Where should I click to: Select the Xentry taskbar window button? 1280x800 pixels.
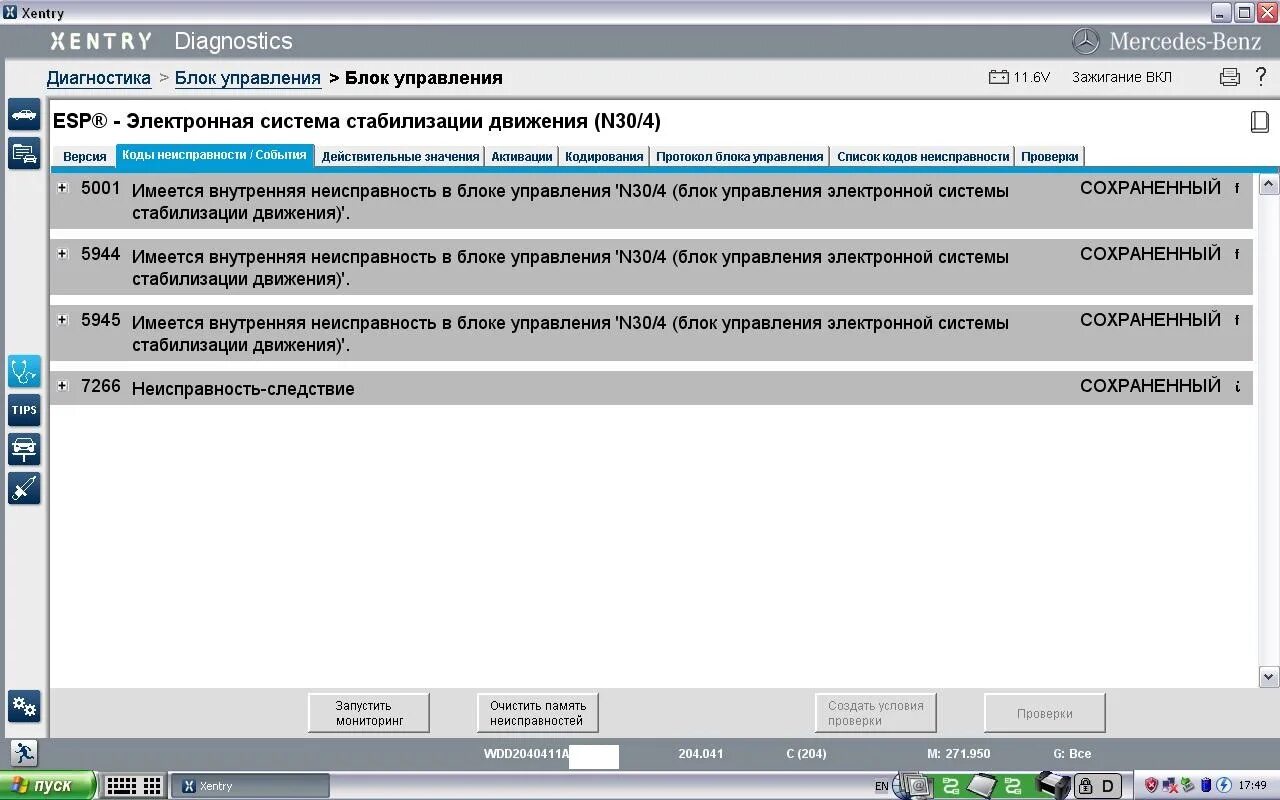point(249,786)
